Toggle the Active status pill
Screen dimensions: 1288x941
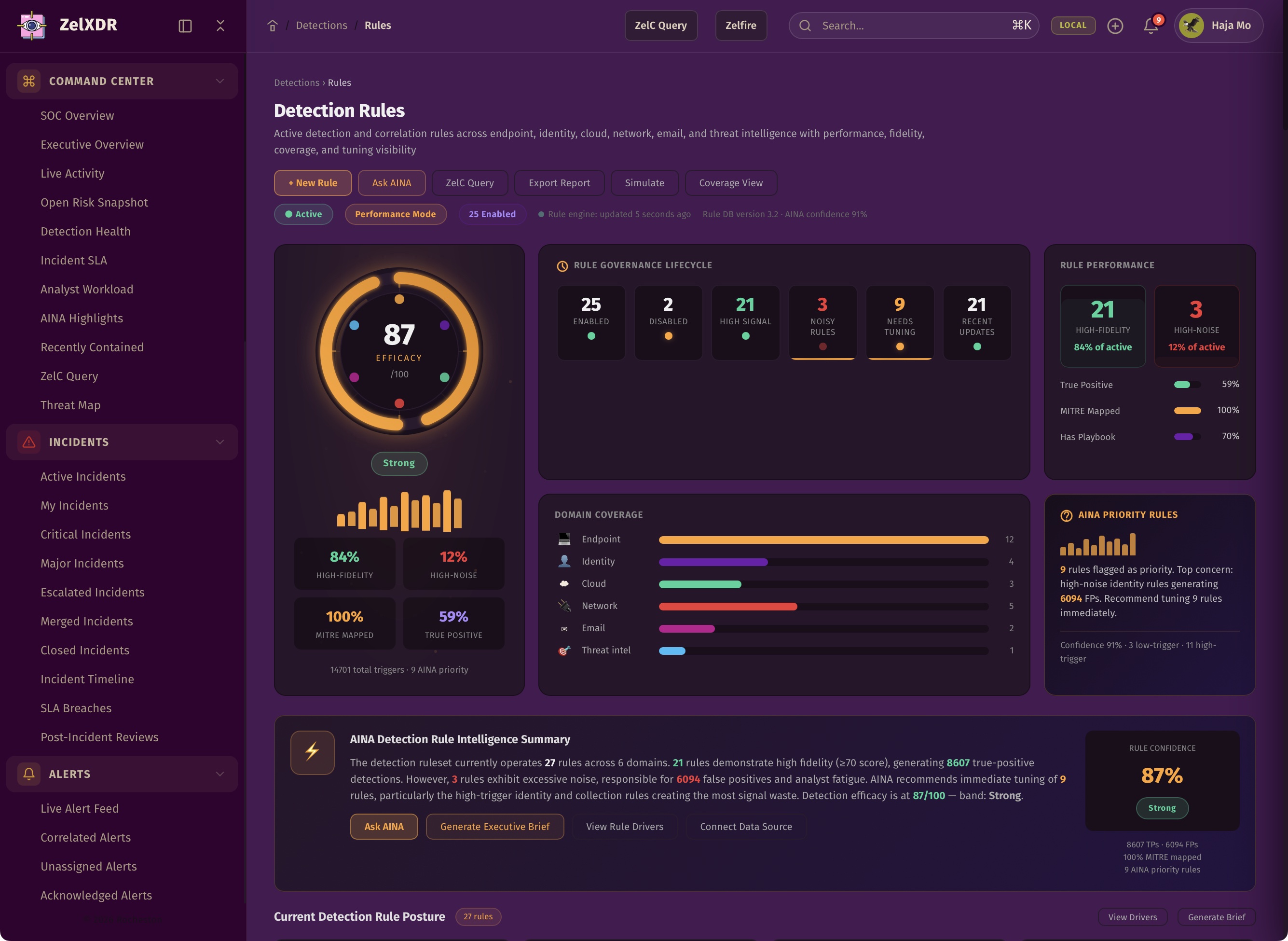point(303,214)
